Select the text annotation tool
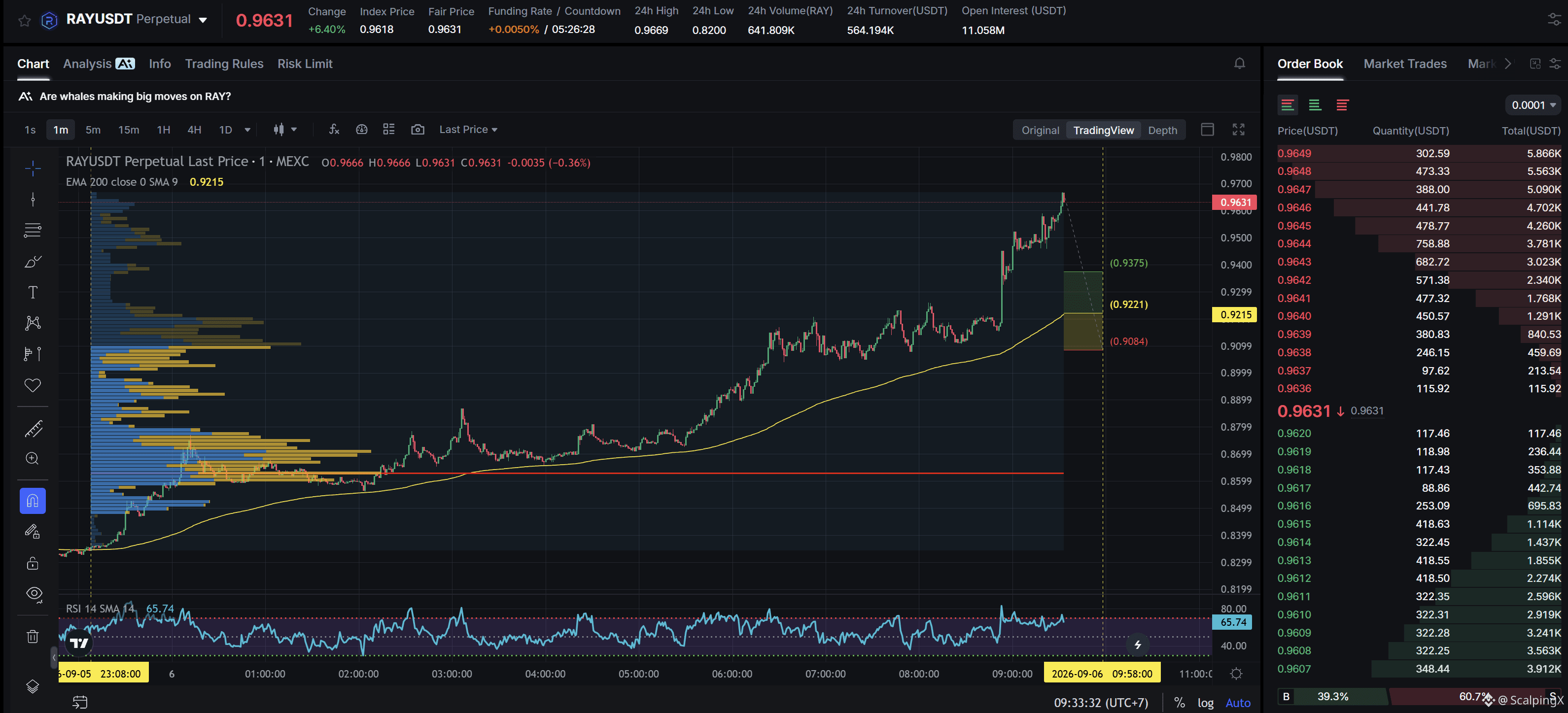 point(33,292)
